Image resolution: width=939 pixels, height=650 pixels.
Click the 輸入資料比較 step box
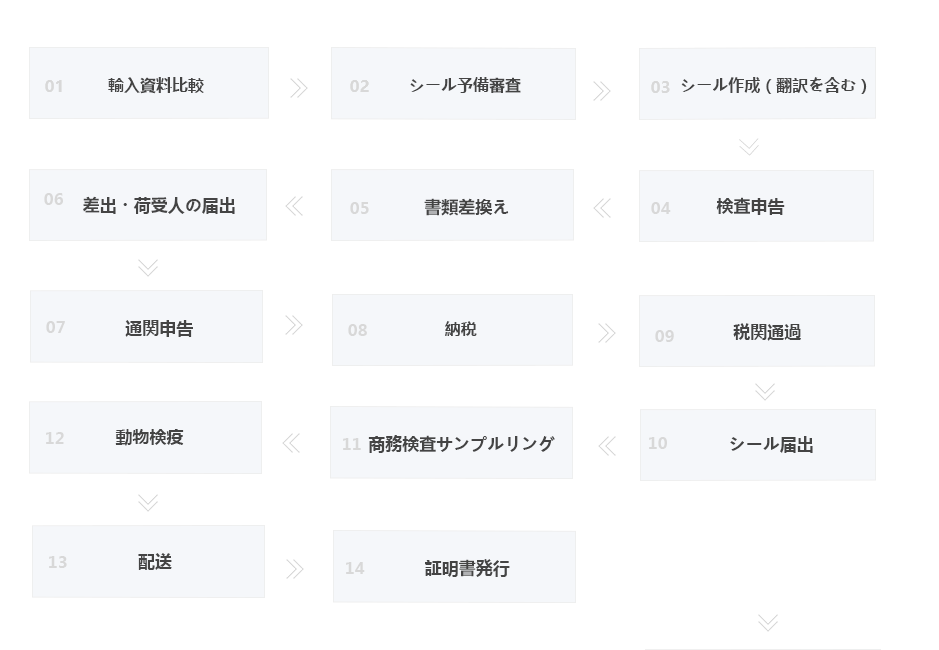(149, 83)
